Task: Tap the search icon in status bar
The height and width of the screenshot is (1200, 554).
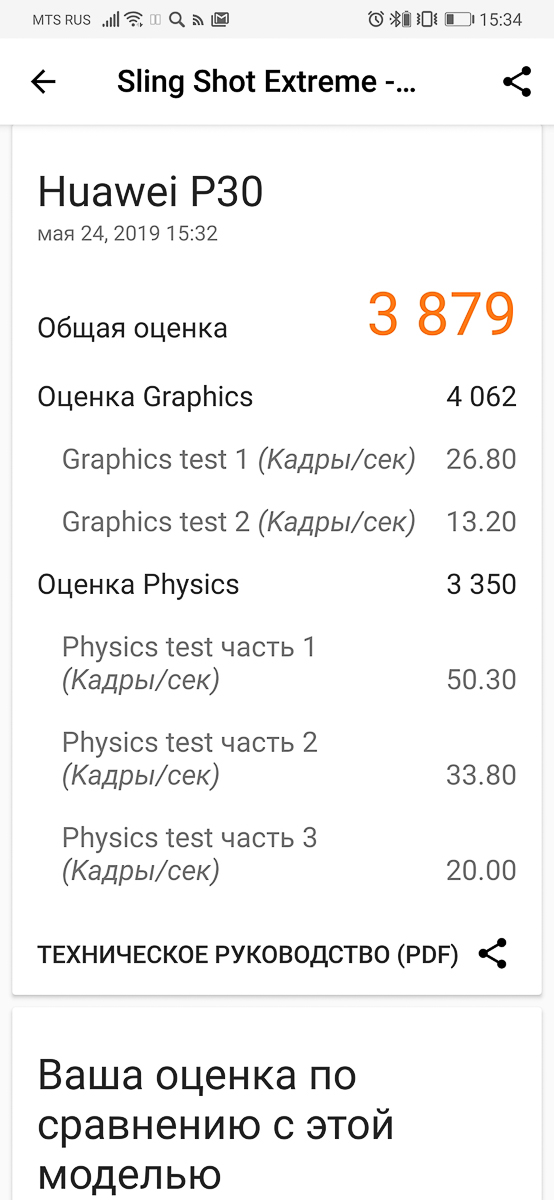Action: click(x=177, y=19)
